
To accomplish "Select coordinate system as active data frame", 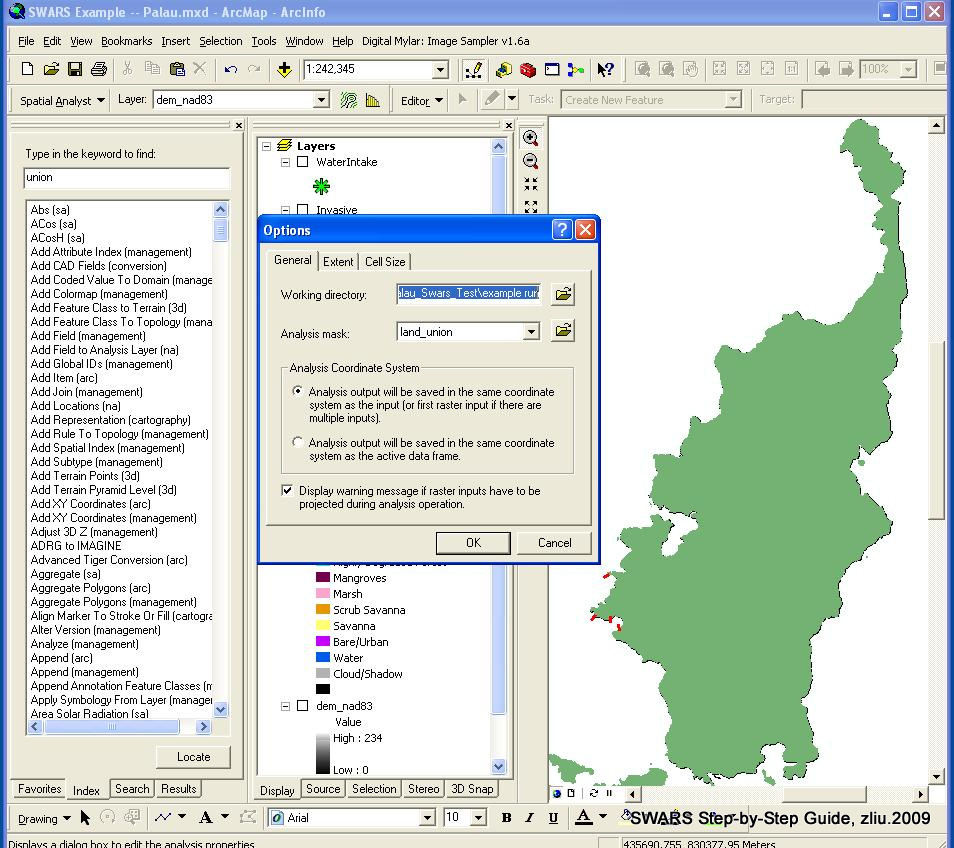I will (298, 442).
